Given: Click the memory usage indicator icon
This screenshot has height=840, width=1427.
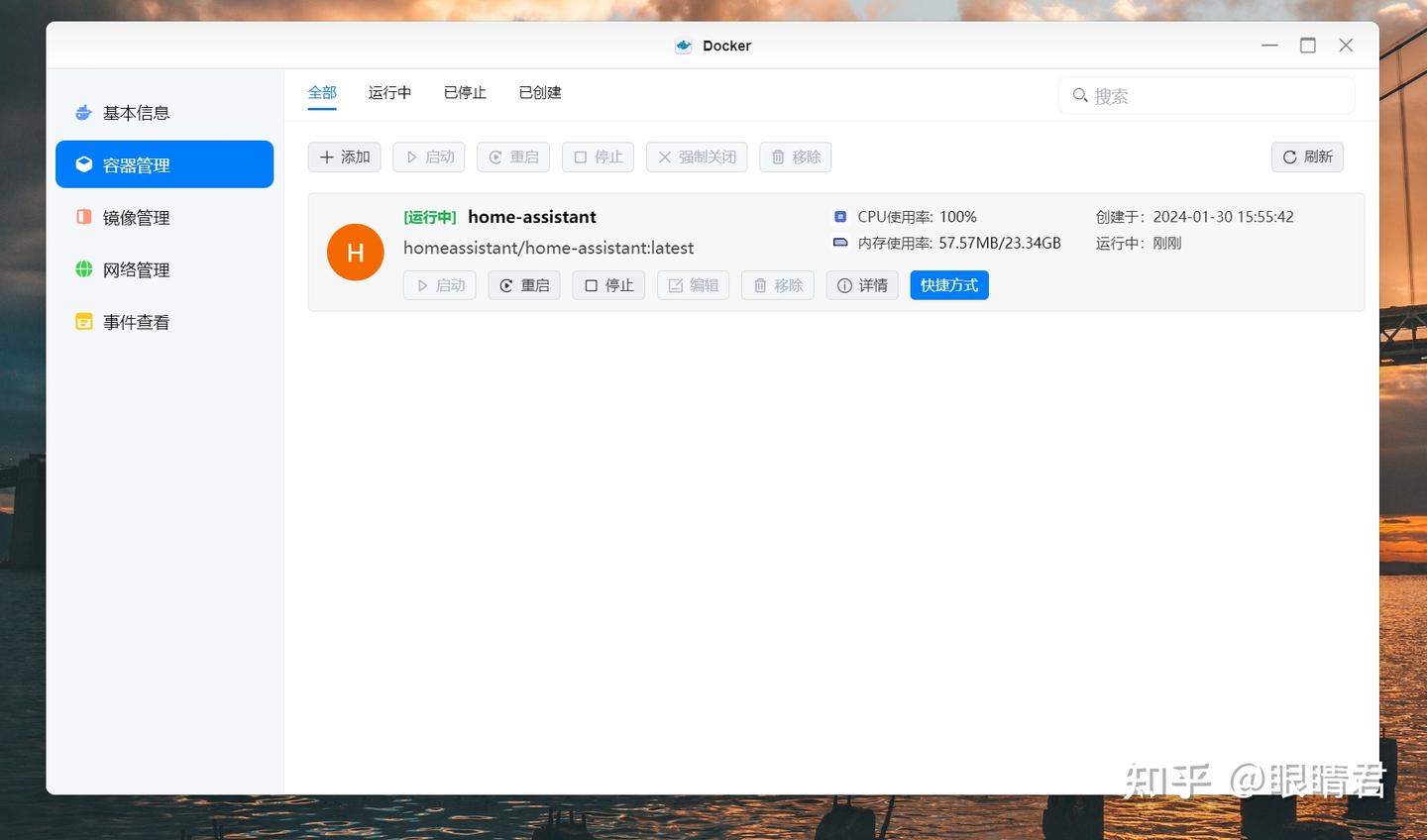Looking at the screenshot, I should (839, 242).
